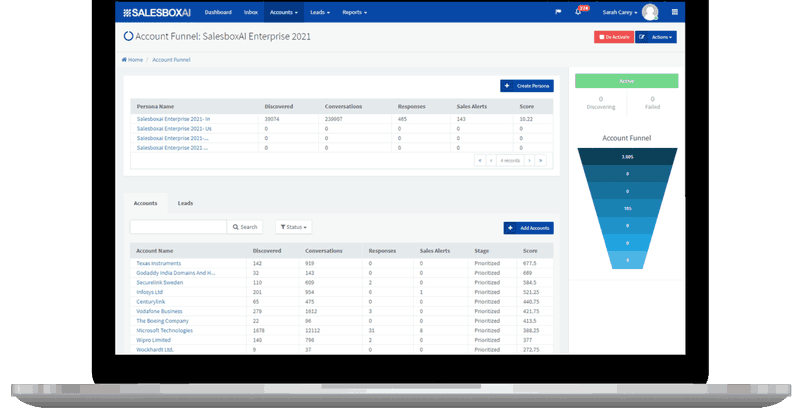The width and height of the screenshot is (800, 419).
Task: Jump to last page of persona records
Action: [x=540, y=160]
